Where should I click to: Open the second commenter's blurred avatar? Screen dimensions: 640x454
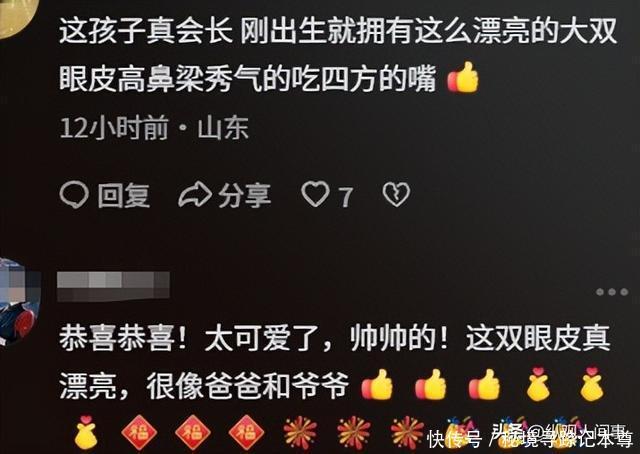click(20, 301)
